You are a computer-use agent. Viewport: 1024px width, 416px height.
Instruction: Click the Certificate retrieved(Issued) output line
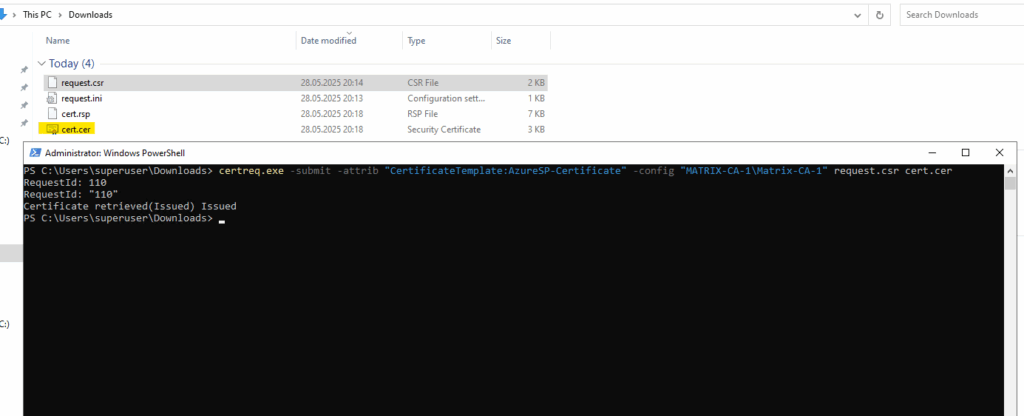coord(130,206)
